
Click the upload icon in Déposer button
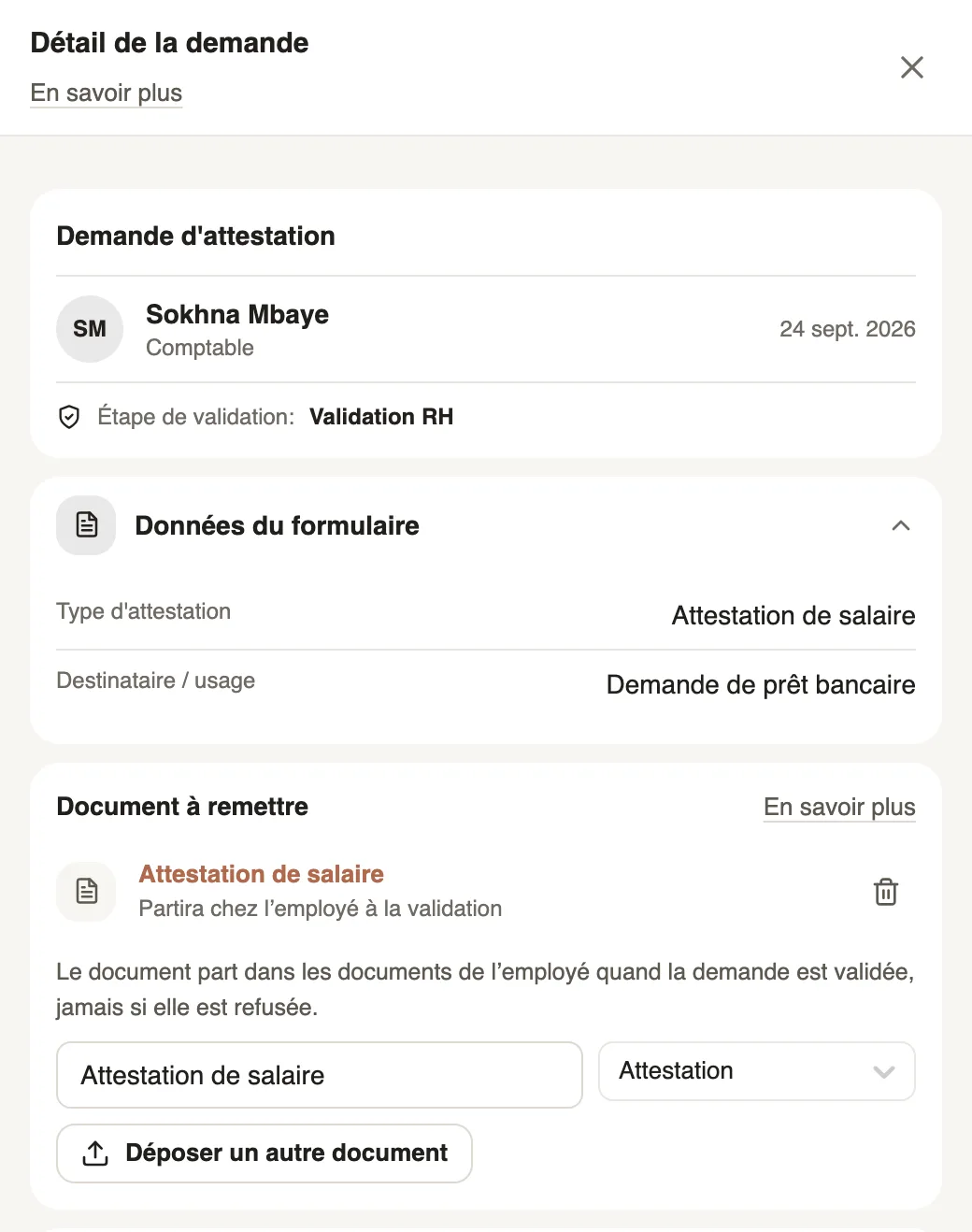tap(95, 1153)
